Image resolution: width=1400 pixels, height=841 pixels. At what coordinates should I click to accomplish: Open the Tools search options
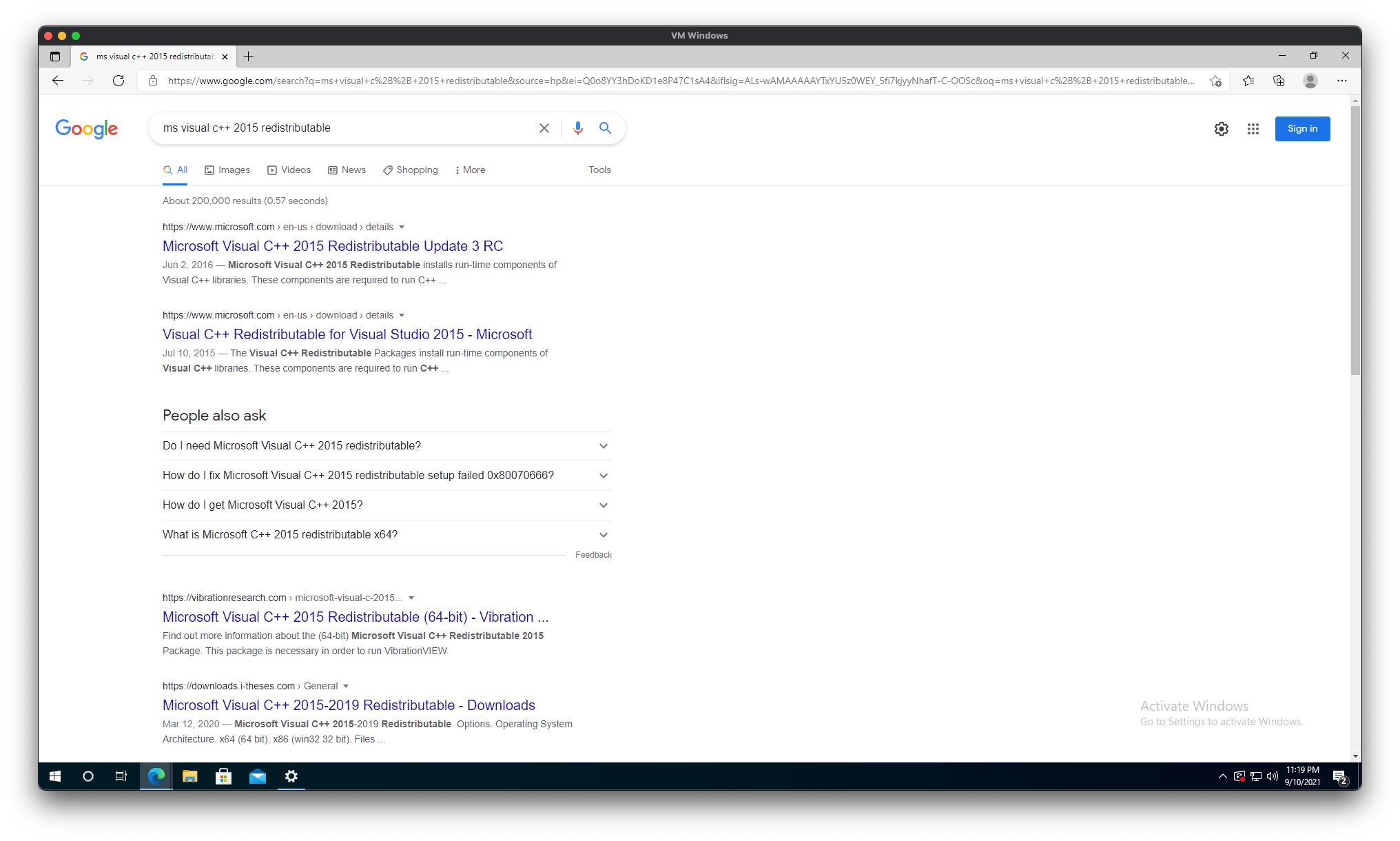(599, 170)
